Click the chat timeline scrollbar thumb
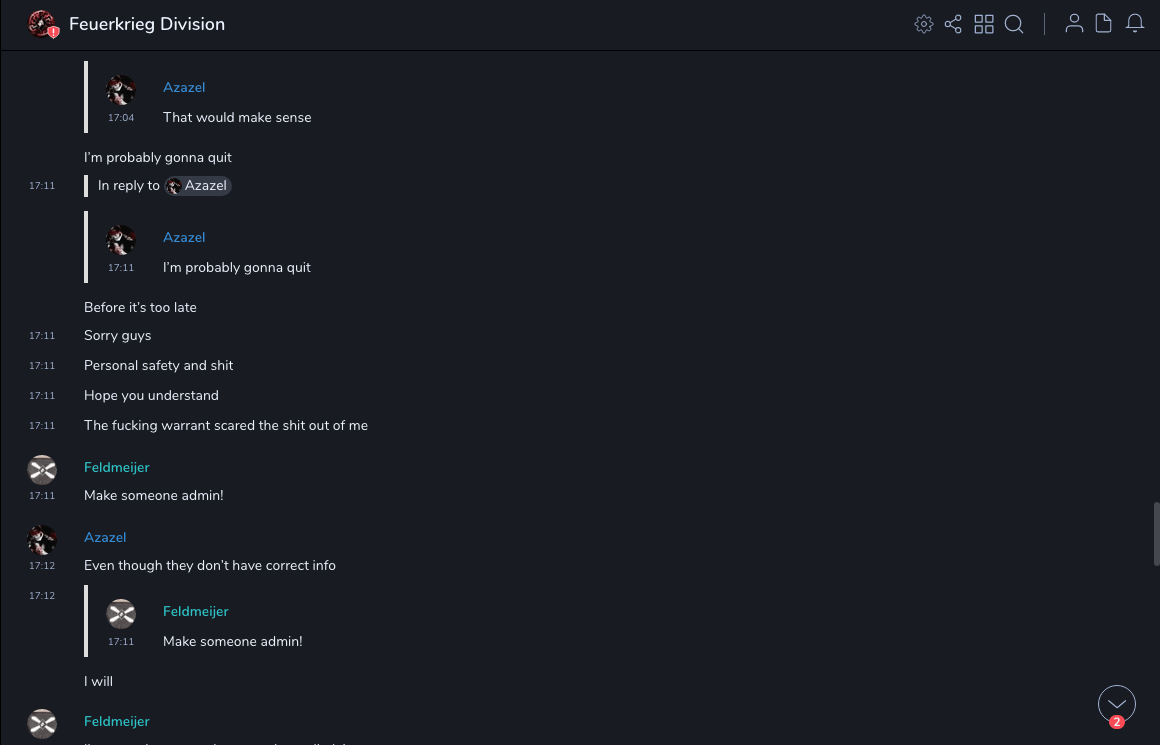The width and height of the screenshot is (1160, 745). (1156, 533)
